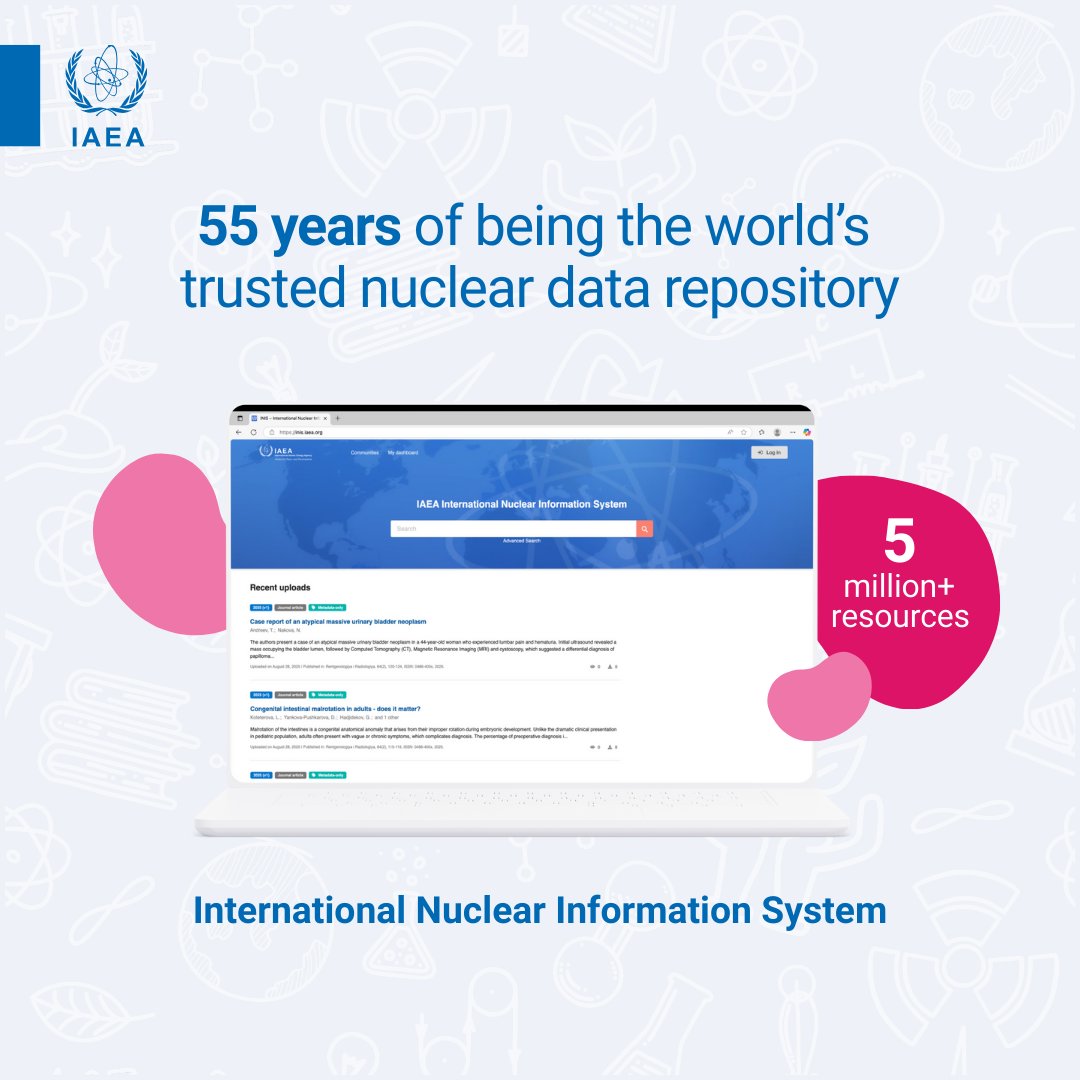Viewport: 1080px width, 1080px height.
Task: Open 'Congenital intestinal malrotation in adults' article
Action: coord(335,709)
